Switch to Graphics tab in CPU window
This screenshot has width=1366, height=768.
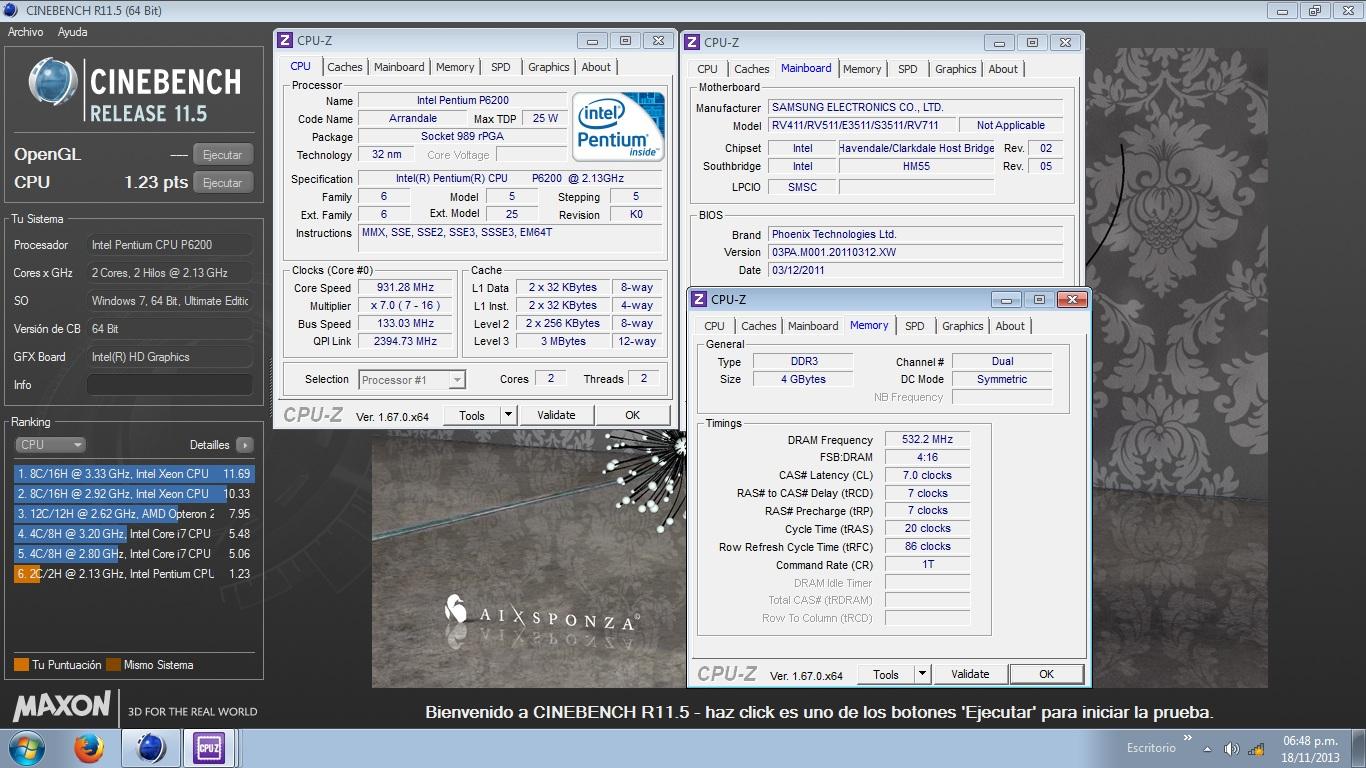click(549, 67)
